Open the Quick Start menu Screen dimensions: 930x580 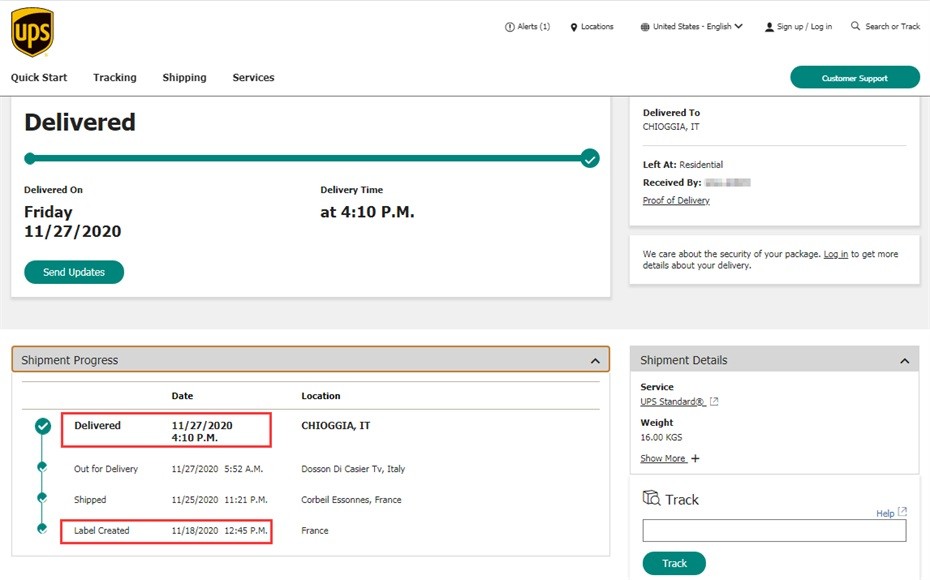[39, 78]
